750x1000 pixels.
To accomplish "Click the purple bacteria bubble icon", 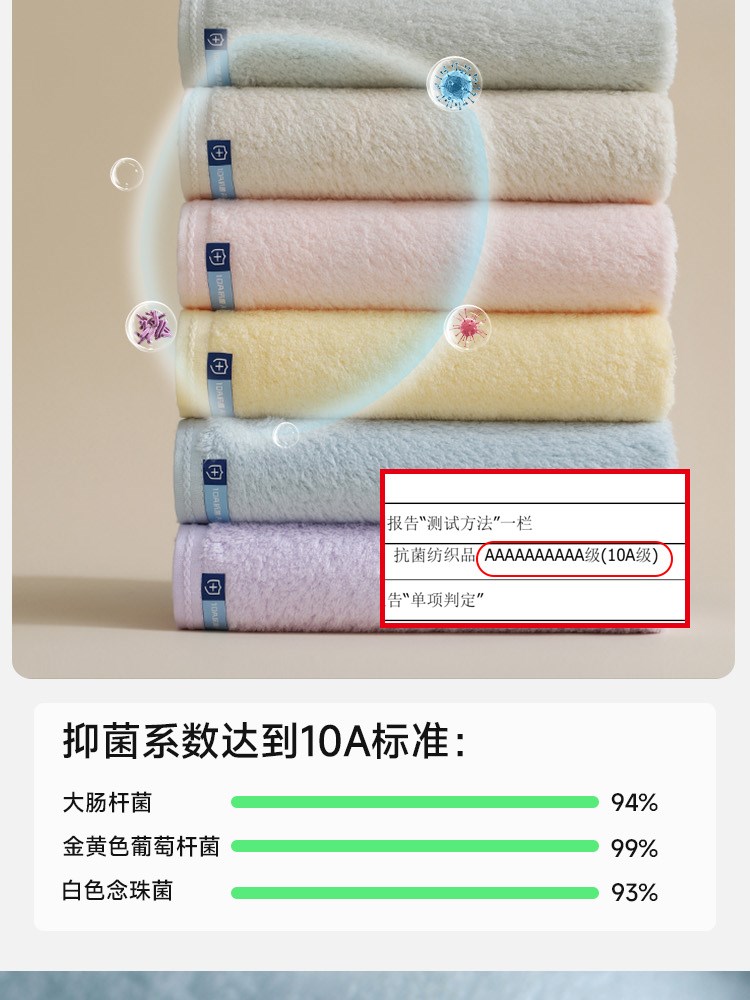I will [151, 326].
